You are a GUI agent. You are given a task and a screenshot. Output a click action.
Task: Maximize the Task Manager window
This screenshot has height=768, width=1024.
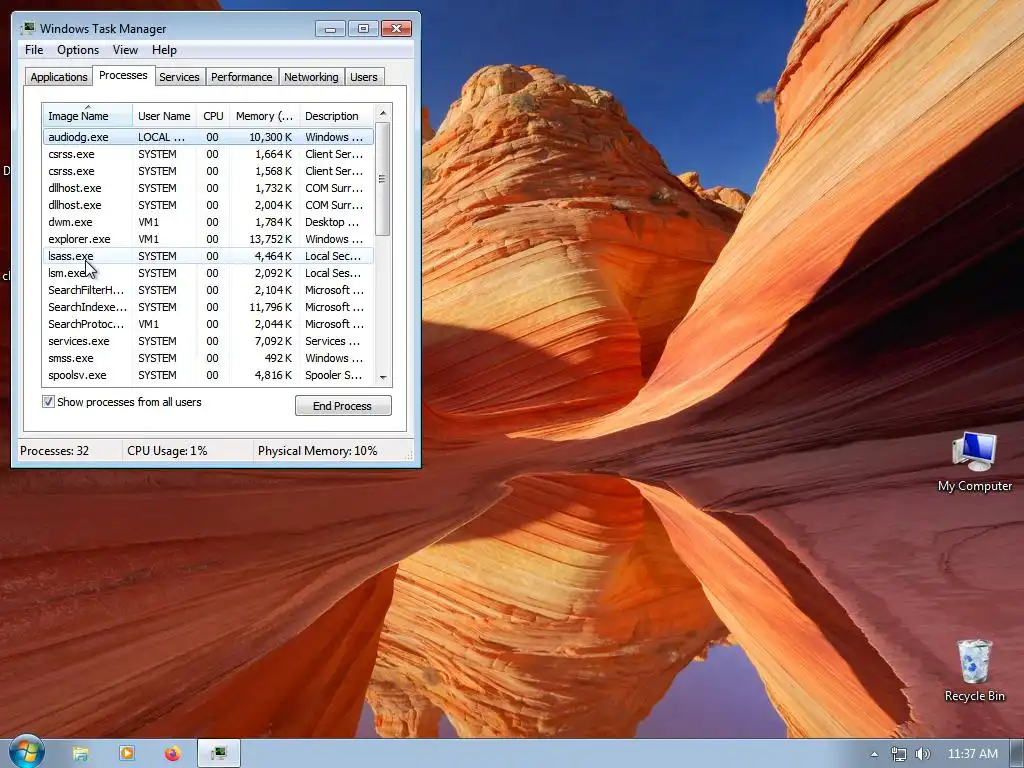pyautogui.click(x=363, y=29)
